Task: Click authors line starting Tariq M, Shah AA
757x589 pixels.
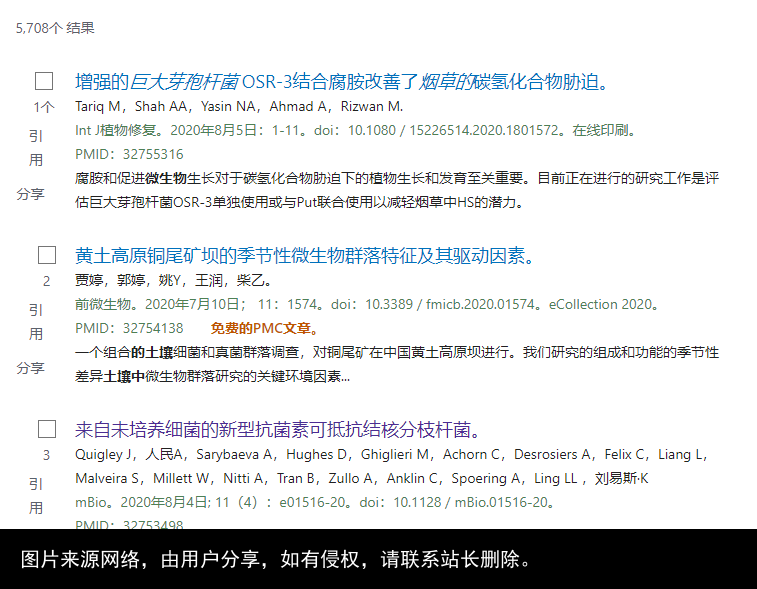Action: click(239, 106)
